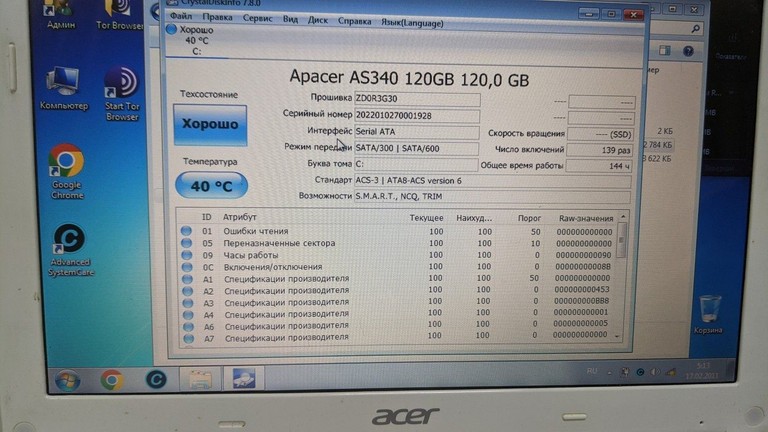Open the Админ desktop icon
This screenshot has width=768, height=432.
[60, 14]
